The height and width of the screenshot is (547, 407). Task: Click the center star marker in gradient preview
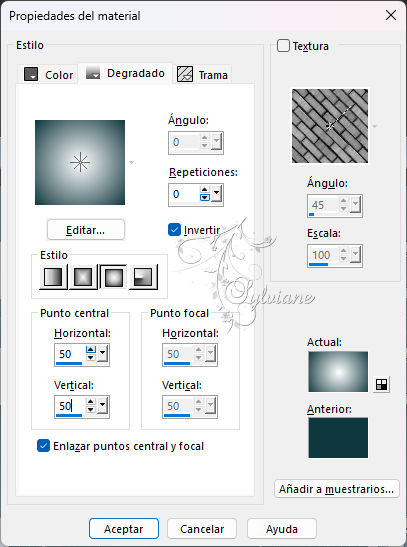pos(80,162)
